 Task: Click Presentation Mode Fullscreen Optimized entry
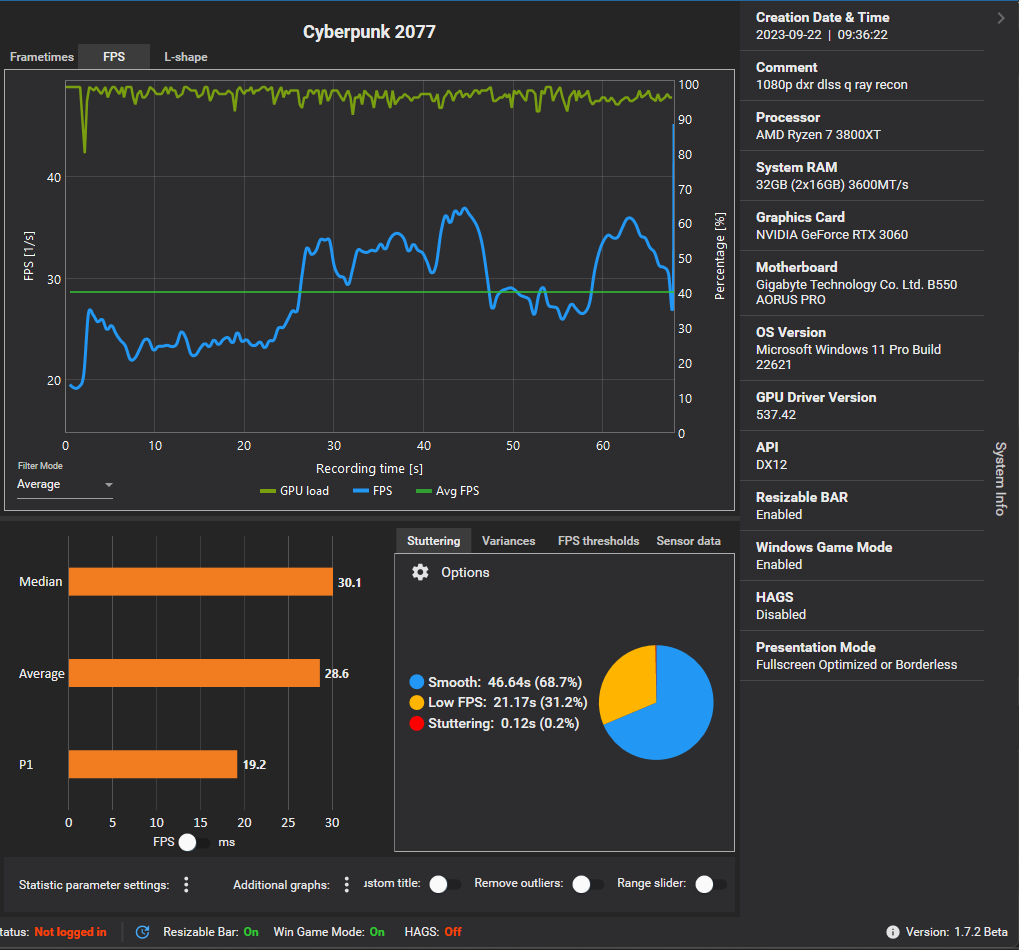(x=861, y=656)
